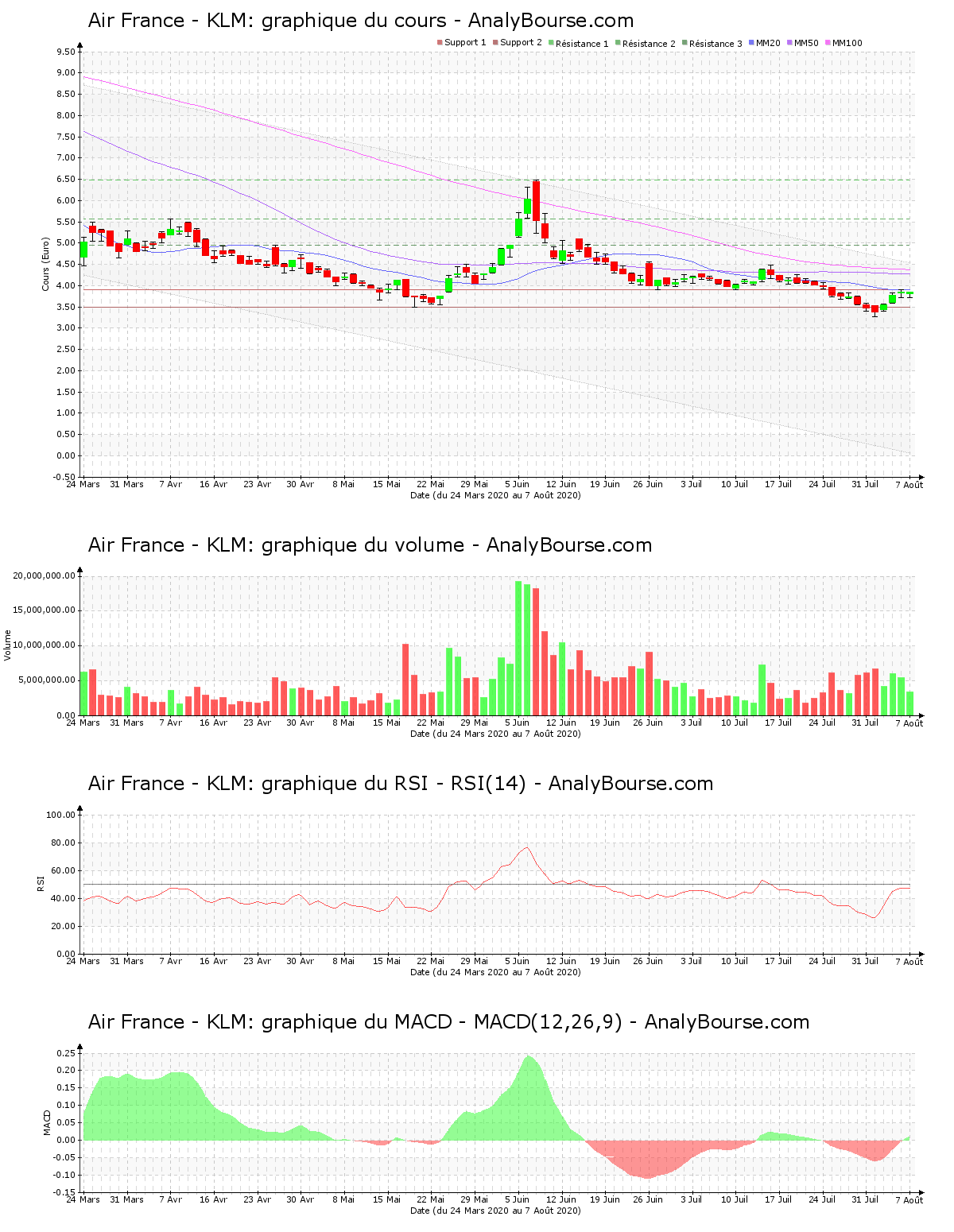The height and width of the screenshot is (1232, 954).
Task: Click the MM50 legend entry
Action: (x=802, y=43)
